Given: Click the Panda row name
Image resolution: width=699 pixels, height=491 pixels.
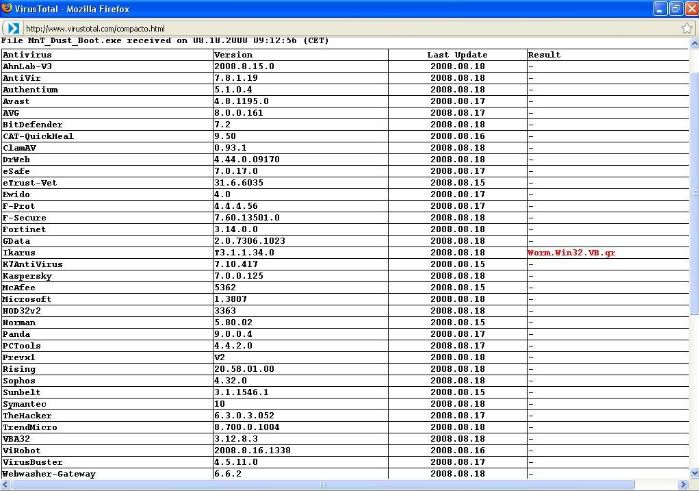Looking at the screenshot, I should (x=16, y=334).
